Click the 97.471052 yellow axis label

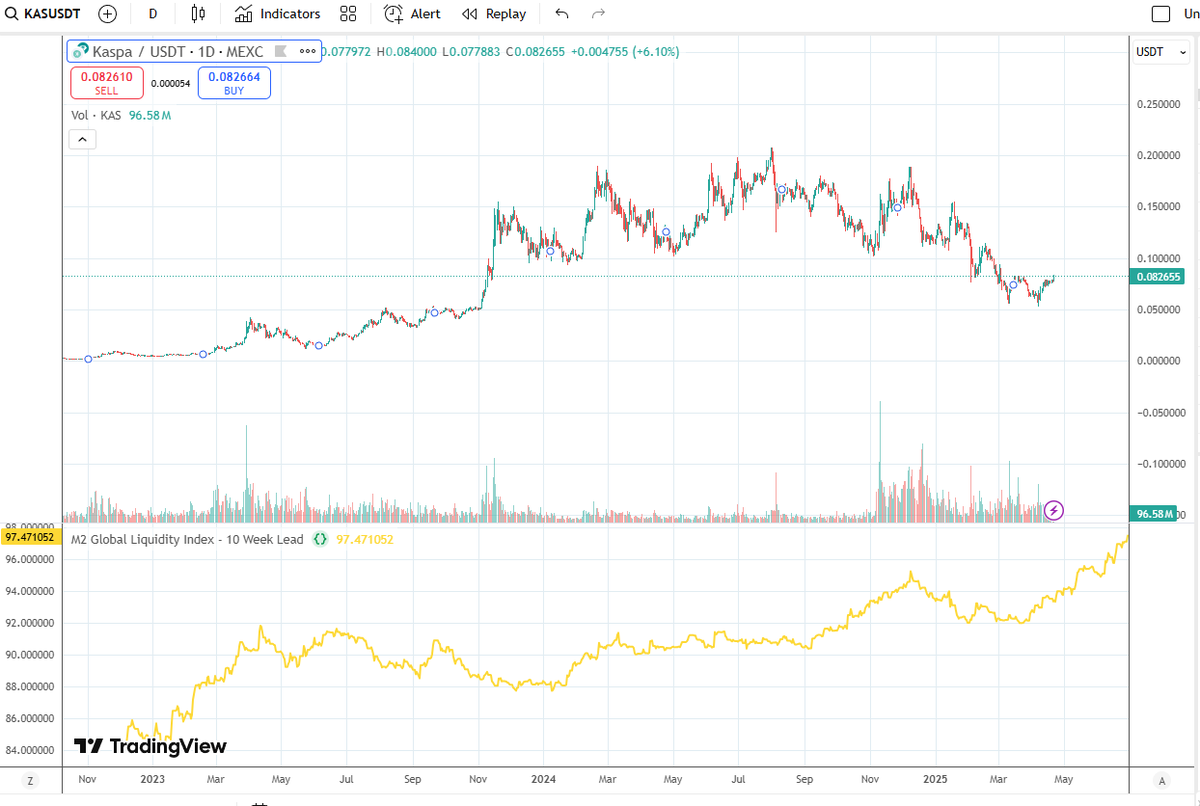[x=30, y=537]
